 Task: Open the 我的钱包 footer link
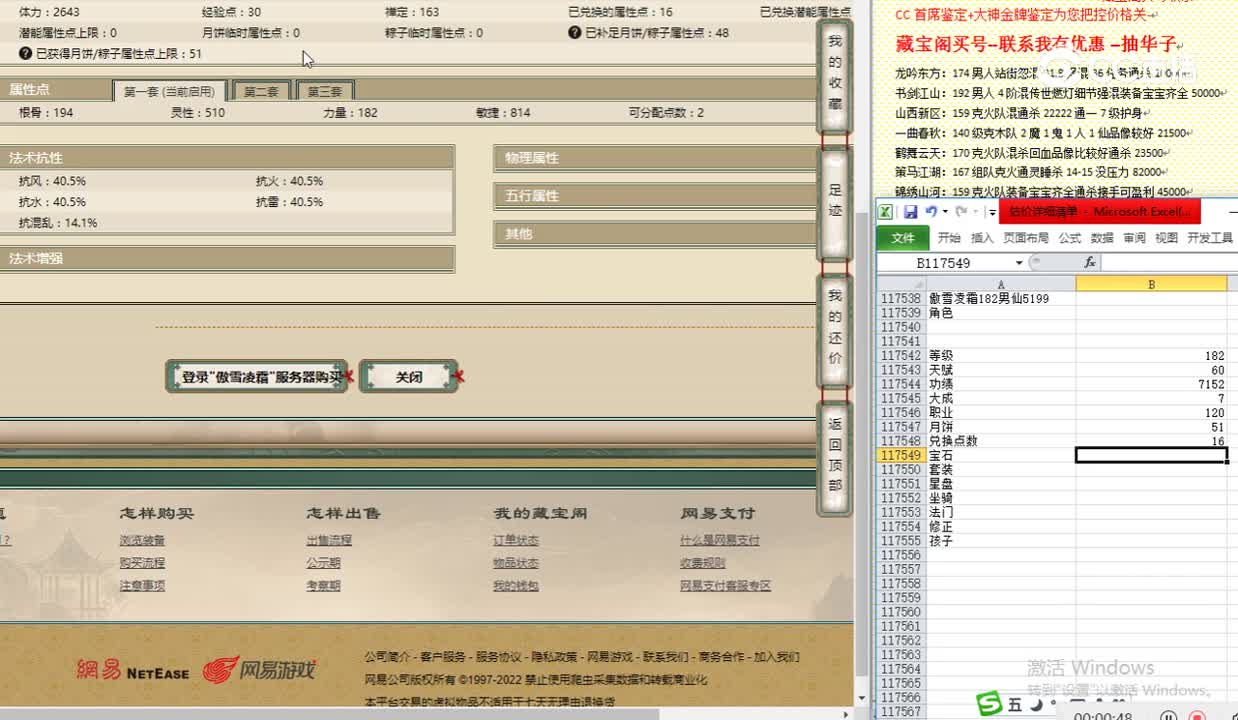516,586
